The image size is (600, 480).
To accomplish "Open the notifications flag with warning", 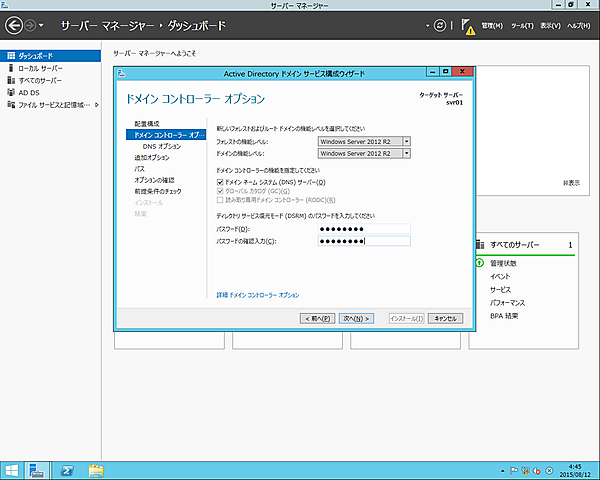I will point(468,26).
